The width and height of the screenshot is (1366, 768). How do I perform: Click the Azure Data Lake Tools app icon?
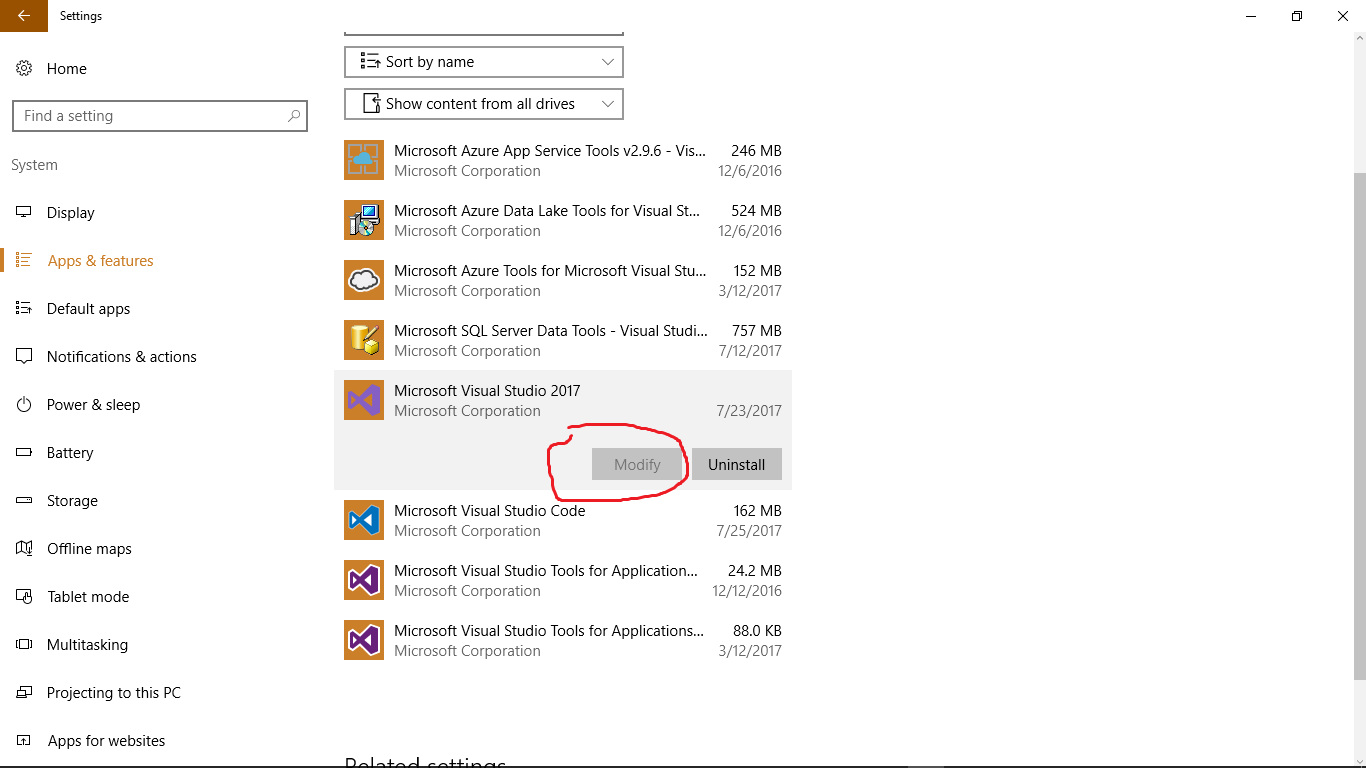[364, 220]
